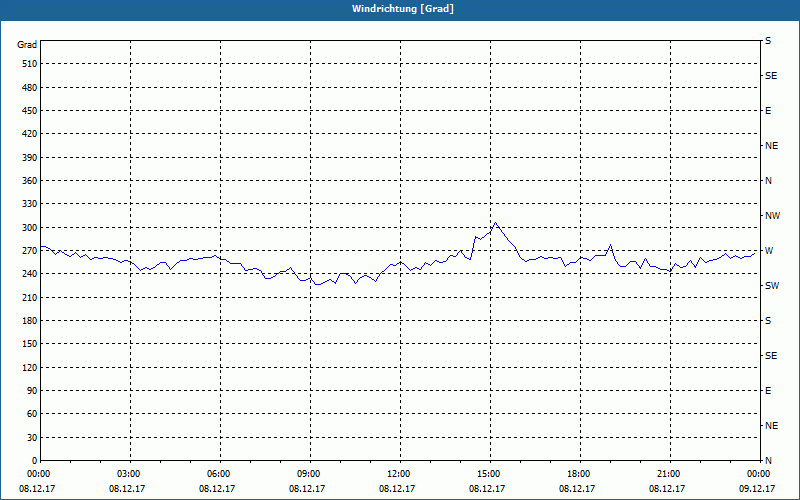This screenshot has height=500, width=800.
Task: Click the SW compass label on right axis
Action: (772, 286)
